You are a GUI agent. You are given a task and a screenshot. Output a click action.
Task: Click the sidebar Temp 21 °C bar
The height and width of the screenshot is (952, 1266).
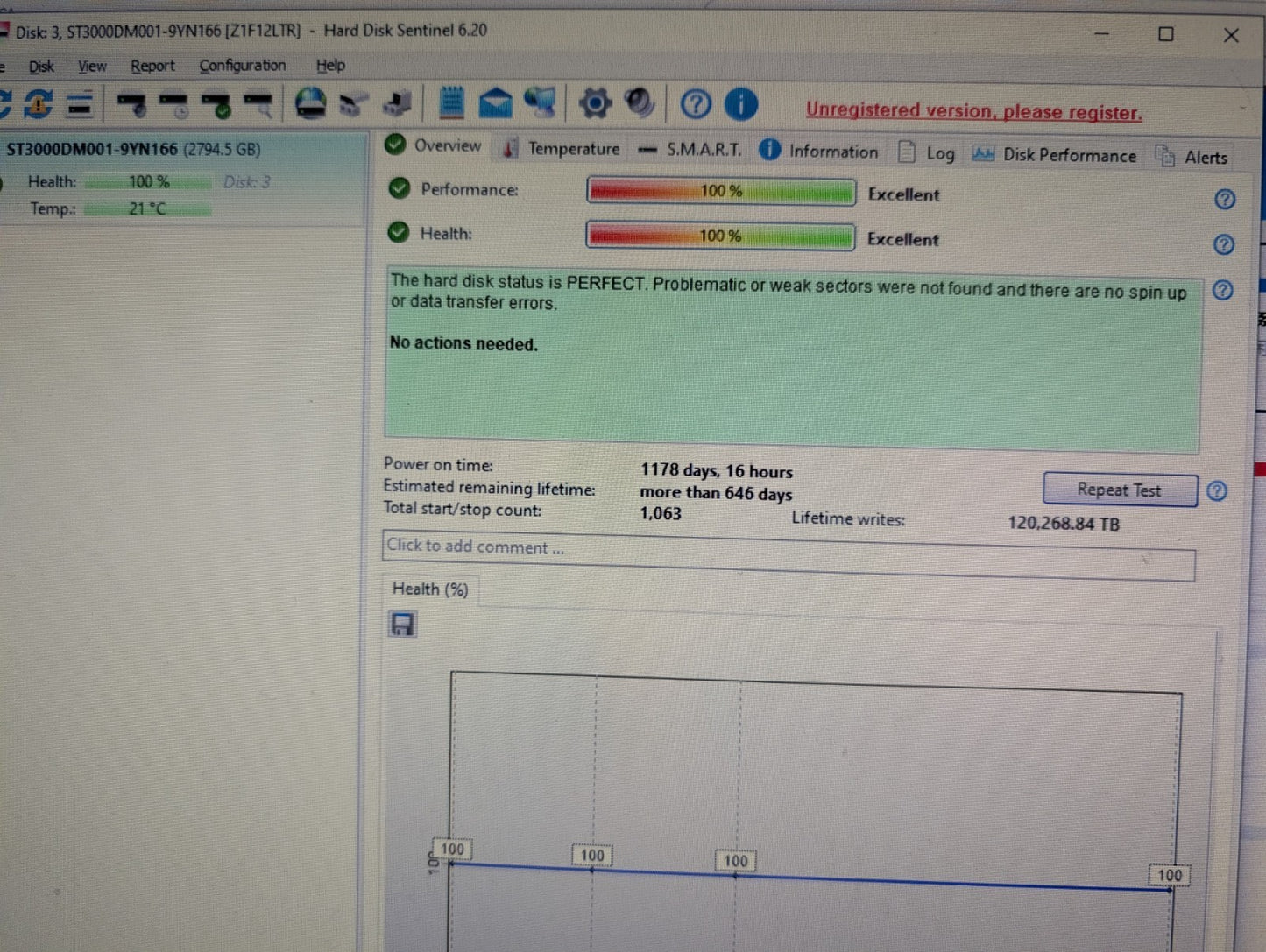[x=147, y=208]
